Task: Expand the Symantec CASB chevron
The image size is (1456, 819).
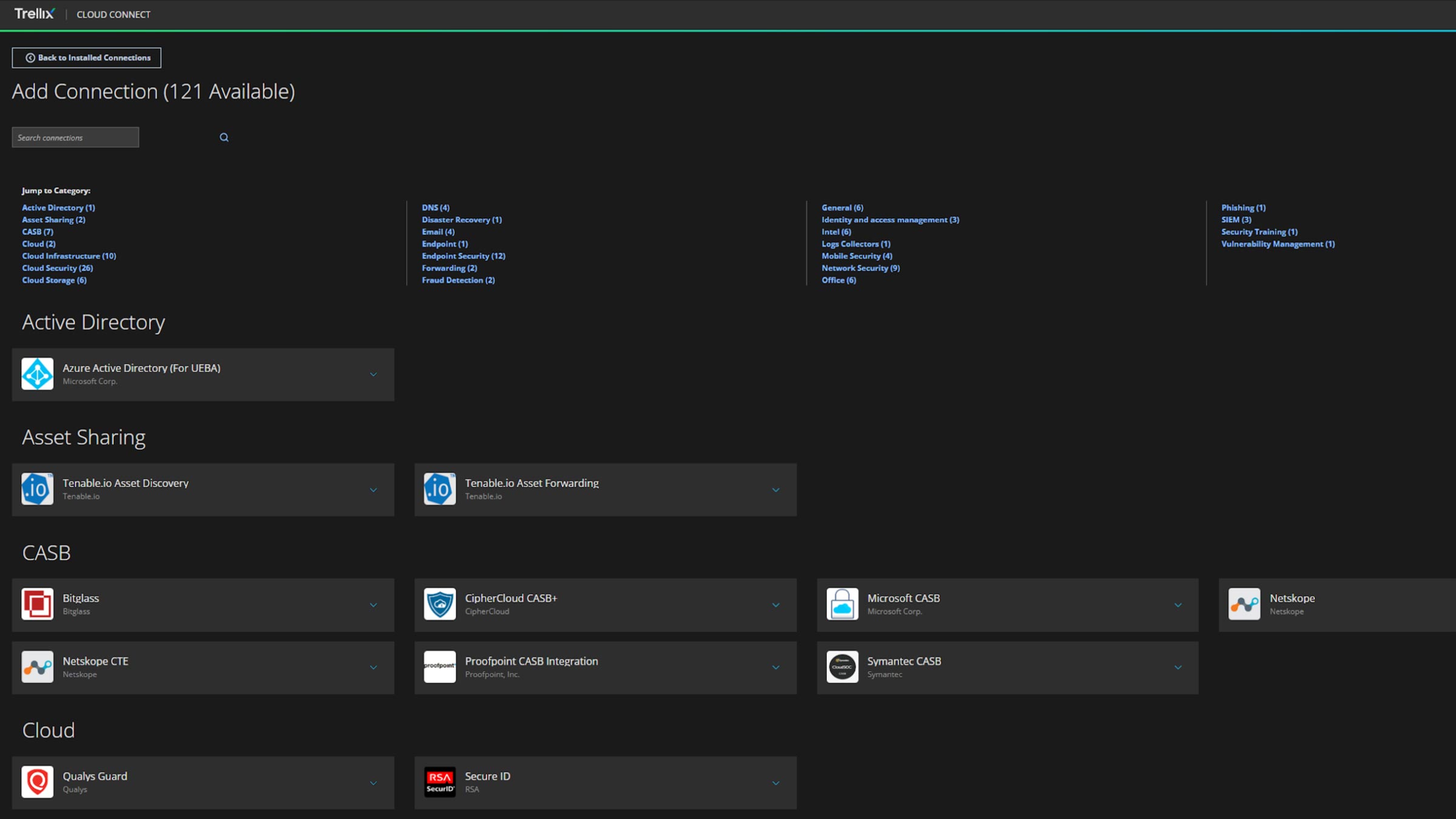Action: pyautogui.click(x=1178, y=667)
